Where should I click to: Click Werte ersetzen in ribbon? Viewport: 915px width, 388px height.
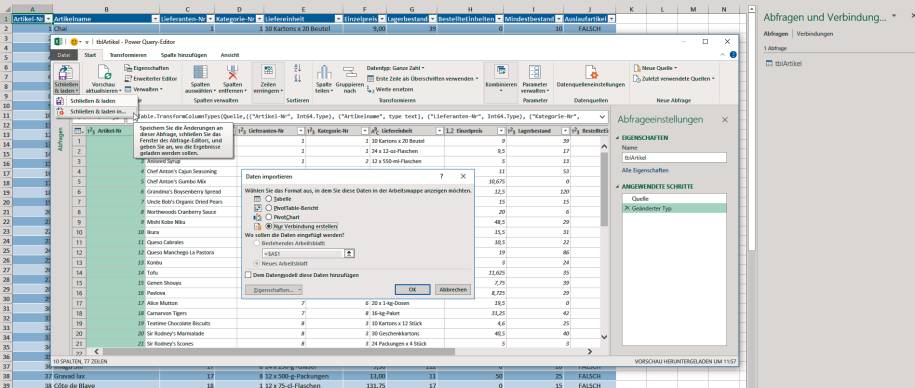pos(390,89)
